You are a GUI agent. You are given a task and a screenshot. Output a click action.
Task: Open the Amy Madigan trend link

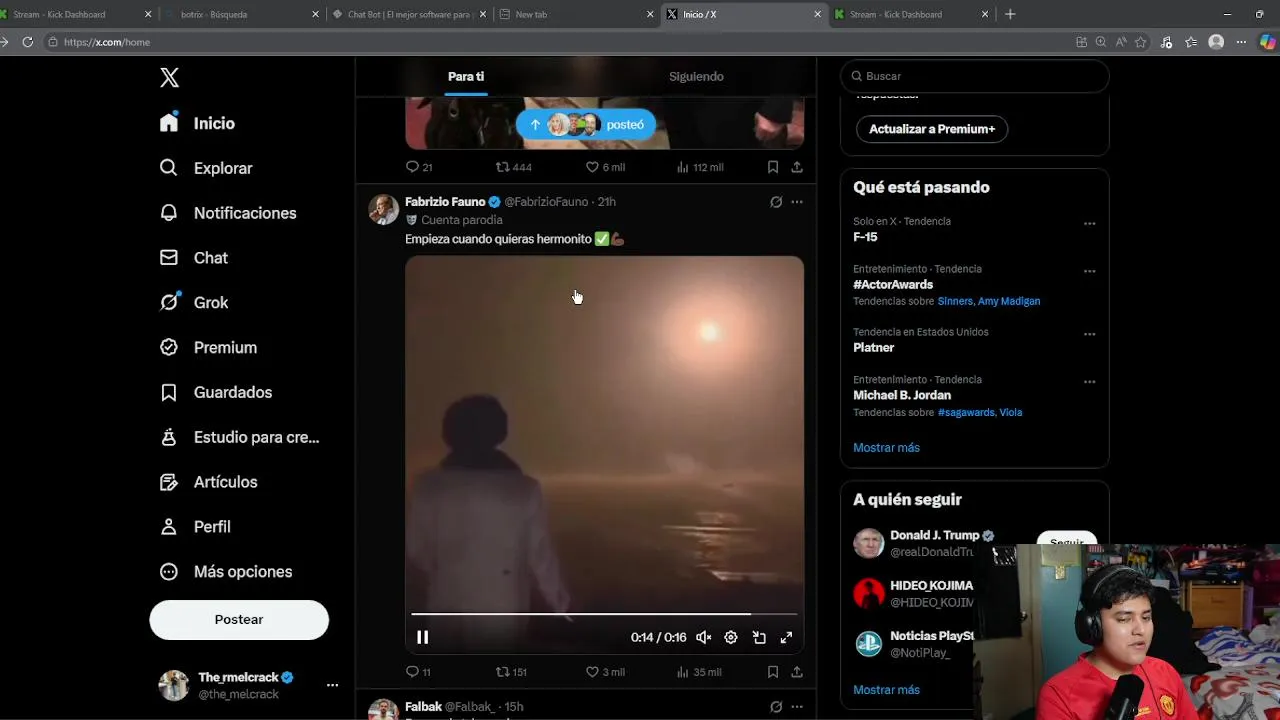click(x=1009, y=301)
